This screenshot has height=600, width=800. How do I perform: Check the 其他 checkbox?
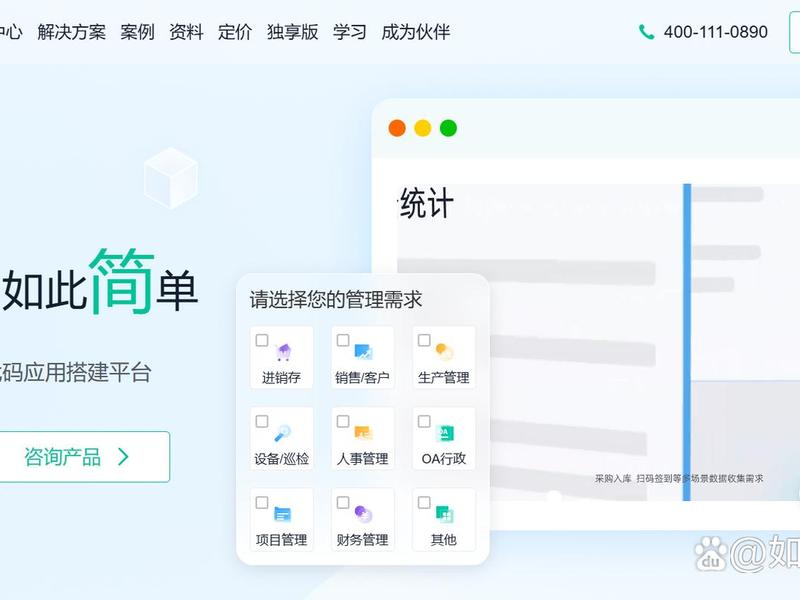pyautogui.click(x=424, y=503)
